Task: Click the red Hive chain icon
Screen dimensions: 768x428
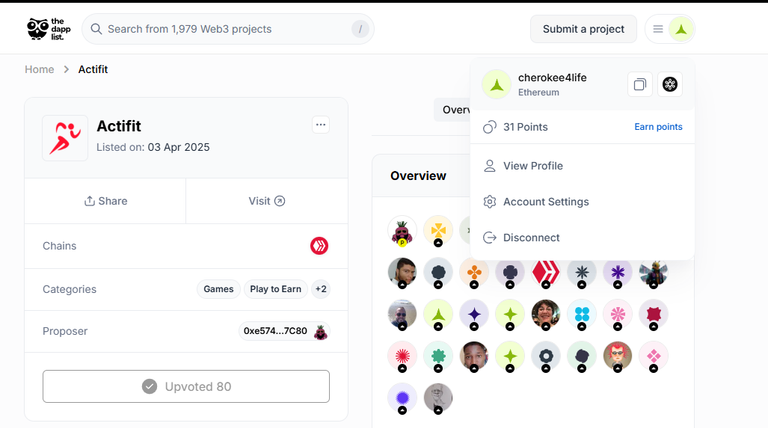Action: (x=319, y=246)
